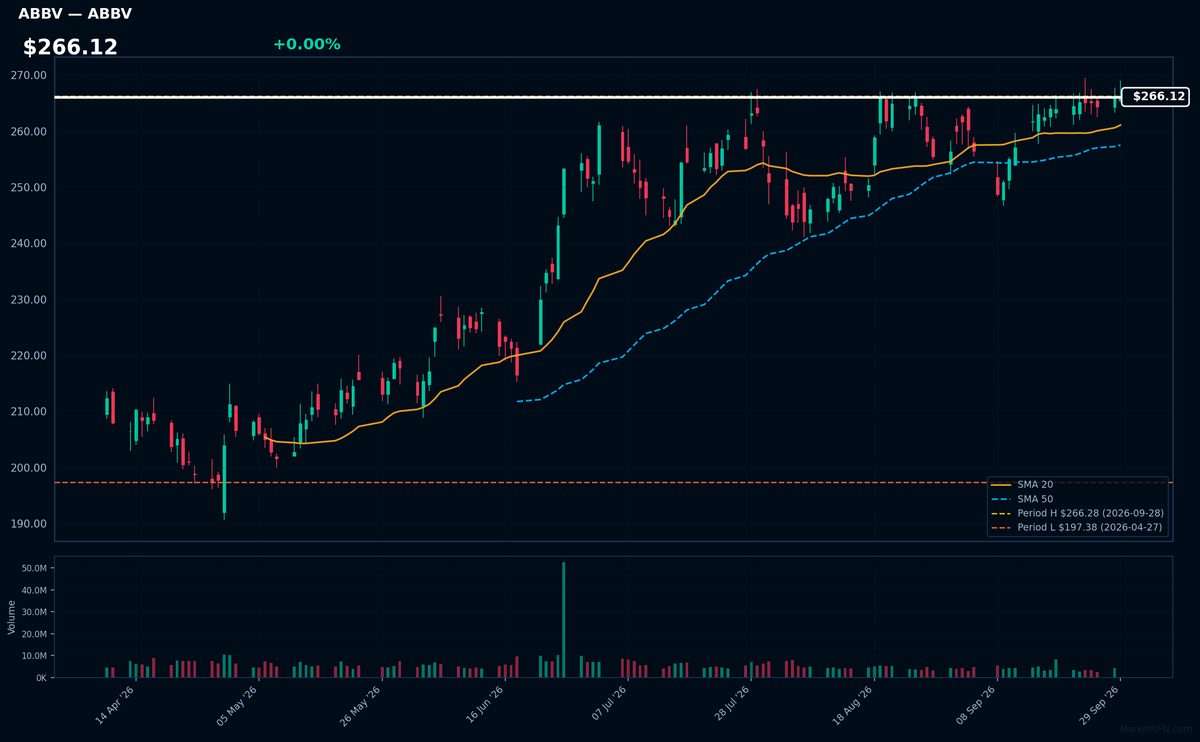Click the 07 Jul '26 date label
The width and height of the screenshot is (1200, 742).
click(608, 704)
